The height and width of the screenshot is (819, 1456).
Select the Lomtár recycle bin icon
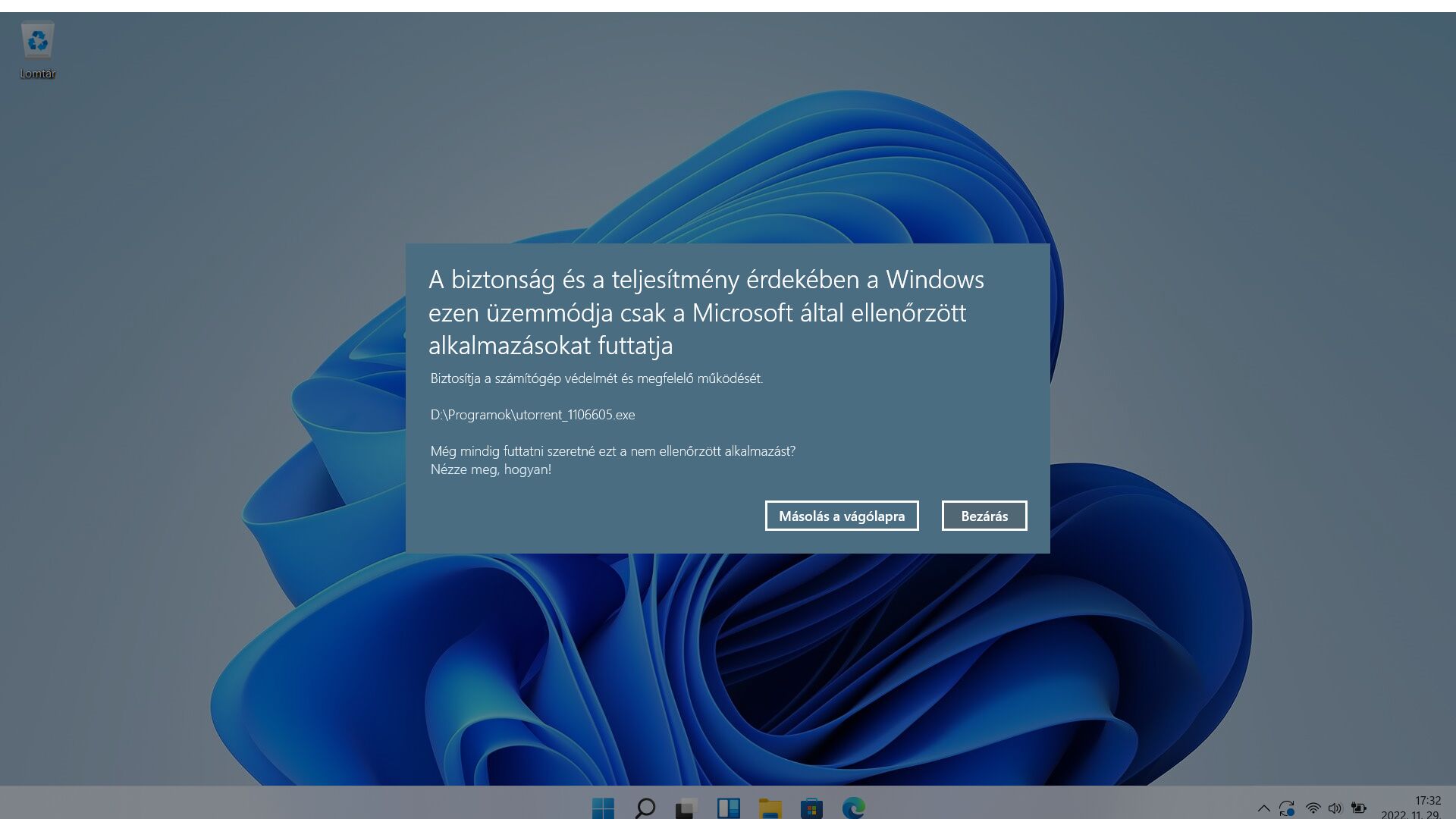point(37,50)
